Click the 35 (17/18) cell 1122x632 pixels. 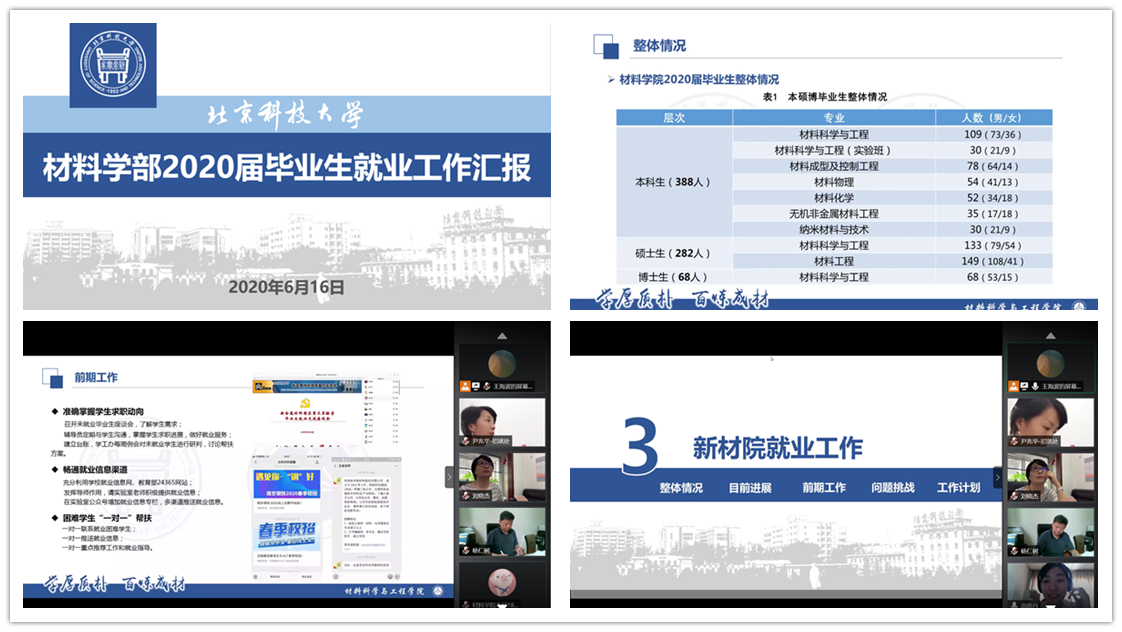[994, 214]
